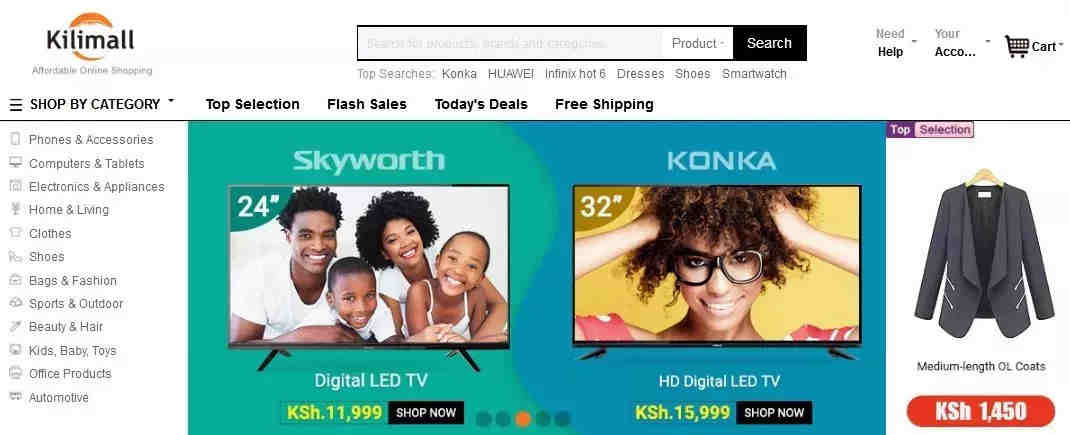This screenshot has width=1070, height=435.
Task: Open the Shop By Category hamburger icon
Action: (16, 105)
